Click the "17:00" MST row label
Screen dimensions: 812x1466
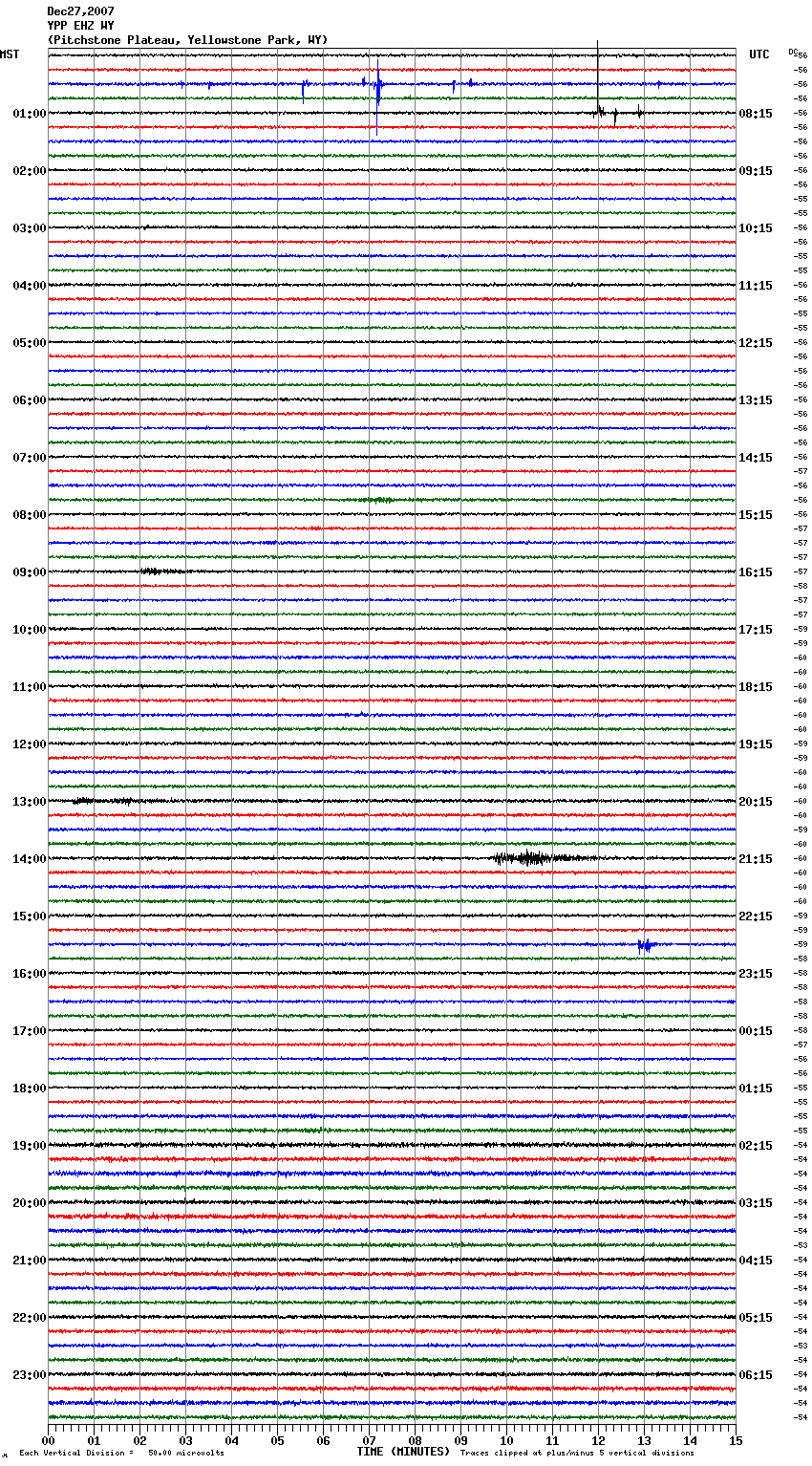(30, 1031)
